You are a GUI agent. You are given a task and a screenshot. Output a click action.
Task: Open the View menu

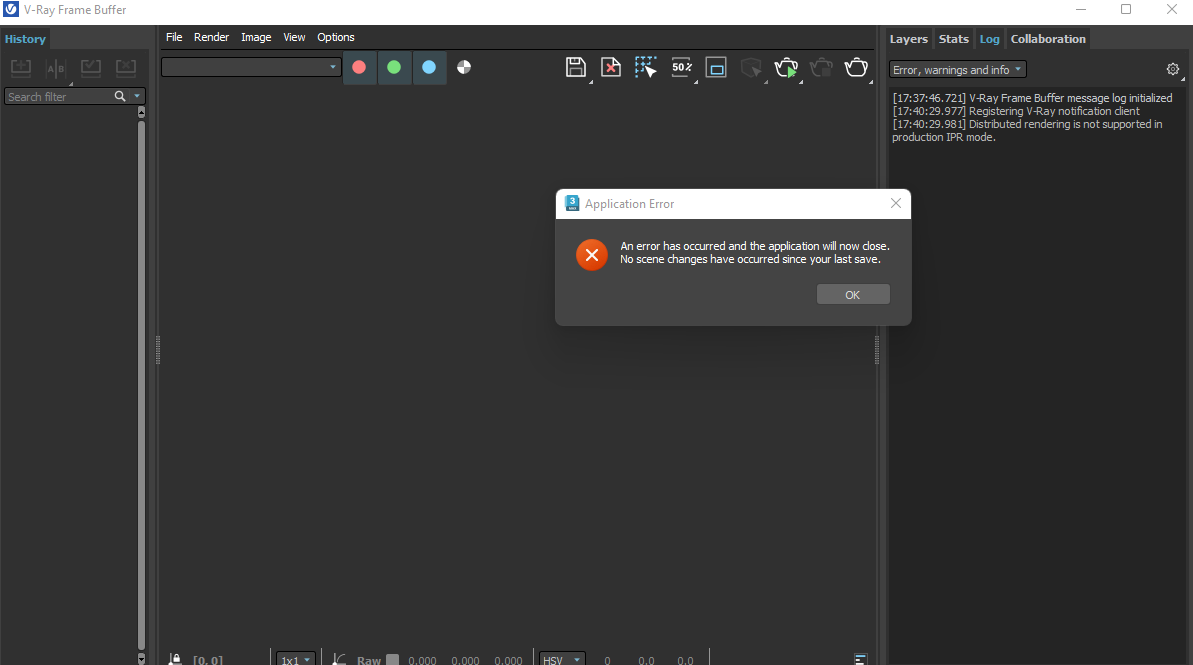[x=294, y=37]
